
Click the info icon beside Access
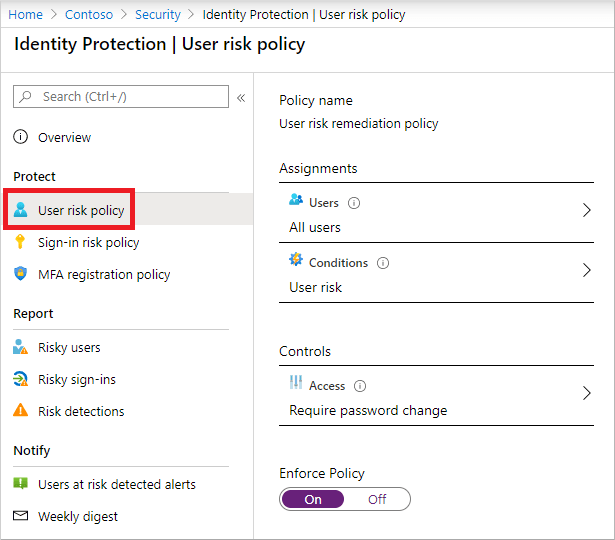[360, 386]
